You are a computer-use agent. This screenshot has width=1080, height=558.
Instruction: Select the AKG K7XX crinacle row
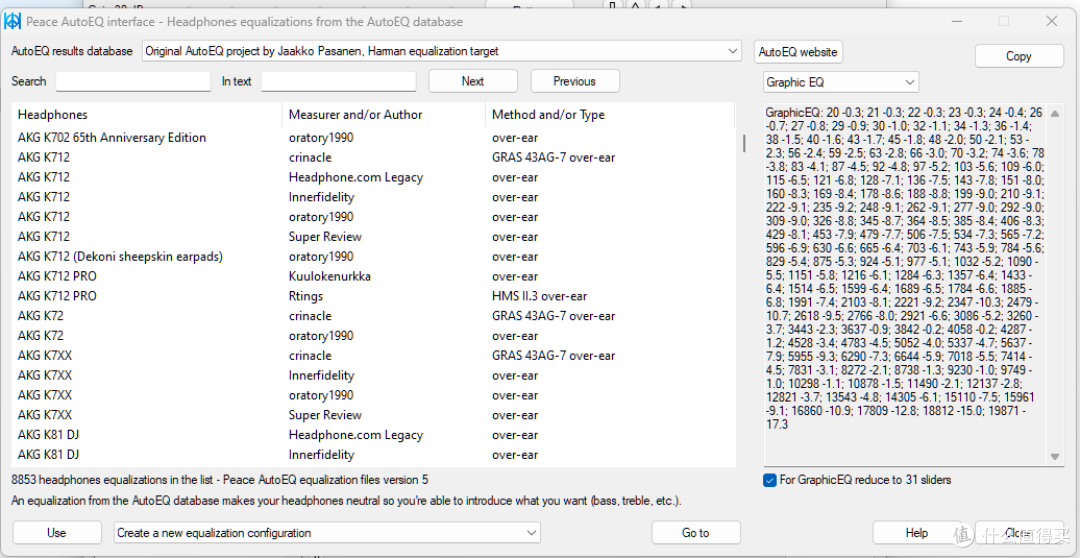[373, 356]
